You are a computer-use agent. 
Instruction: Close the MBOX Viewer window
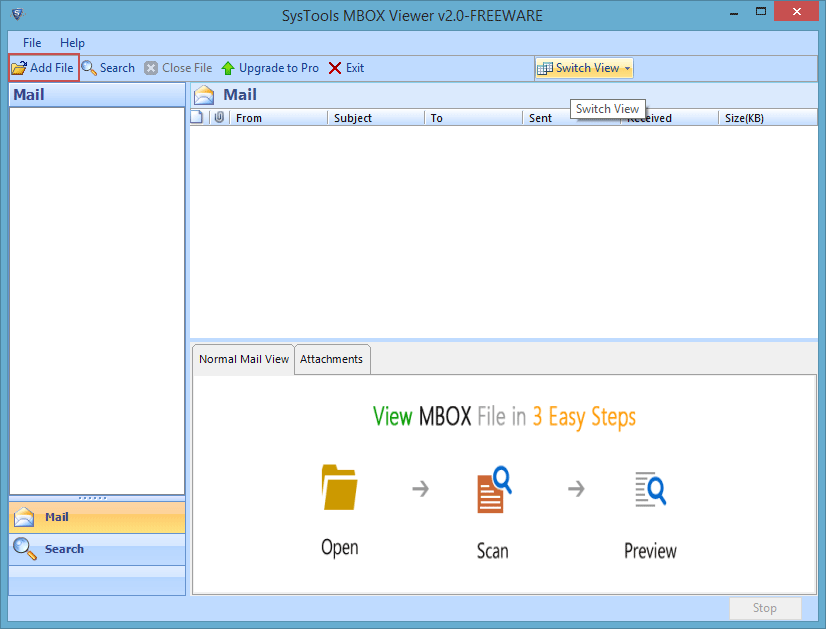796,12
